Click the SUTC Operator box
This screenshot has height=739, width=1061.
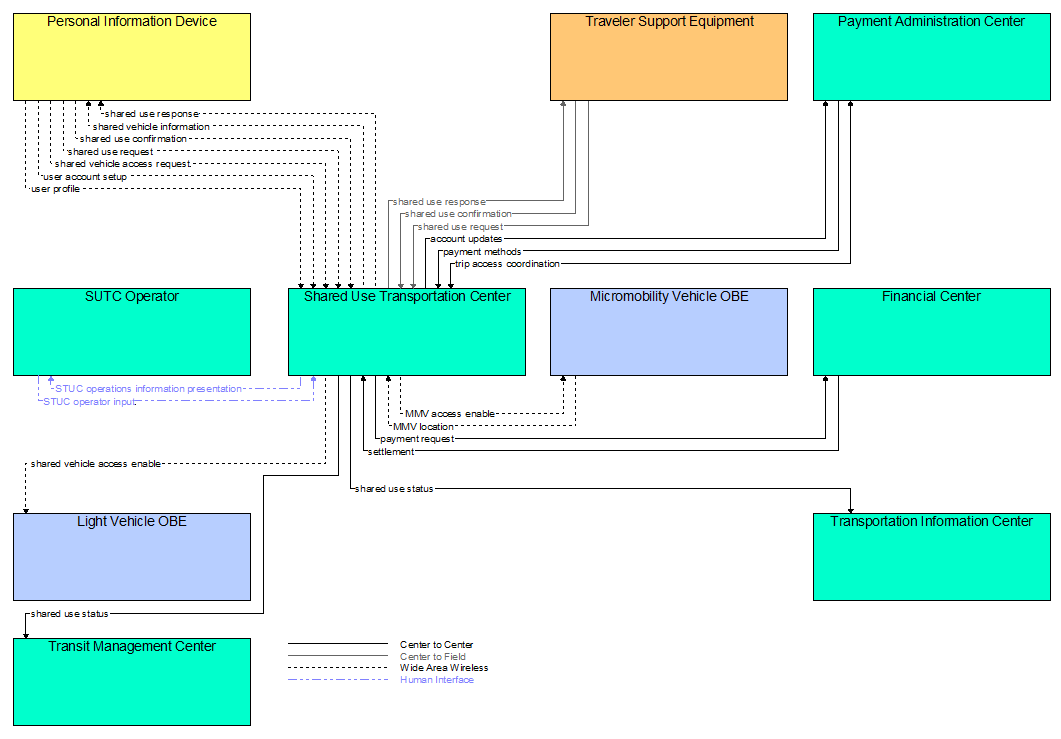point(131,332)
